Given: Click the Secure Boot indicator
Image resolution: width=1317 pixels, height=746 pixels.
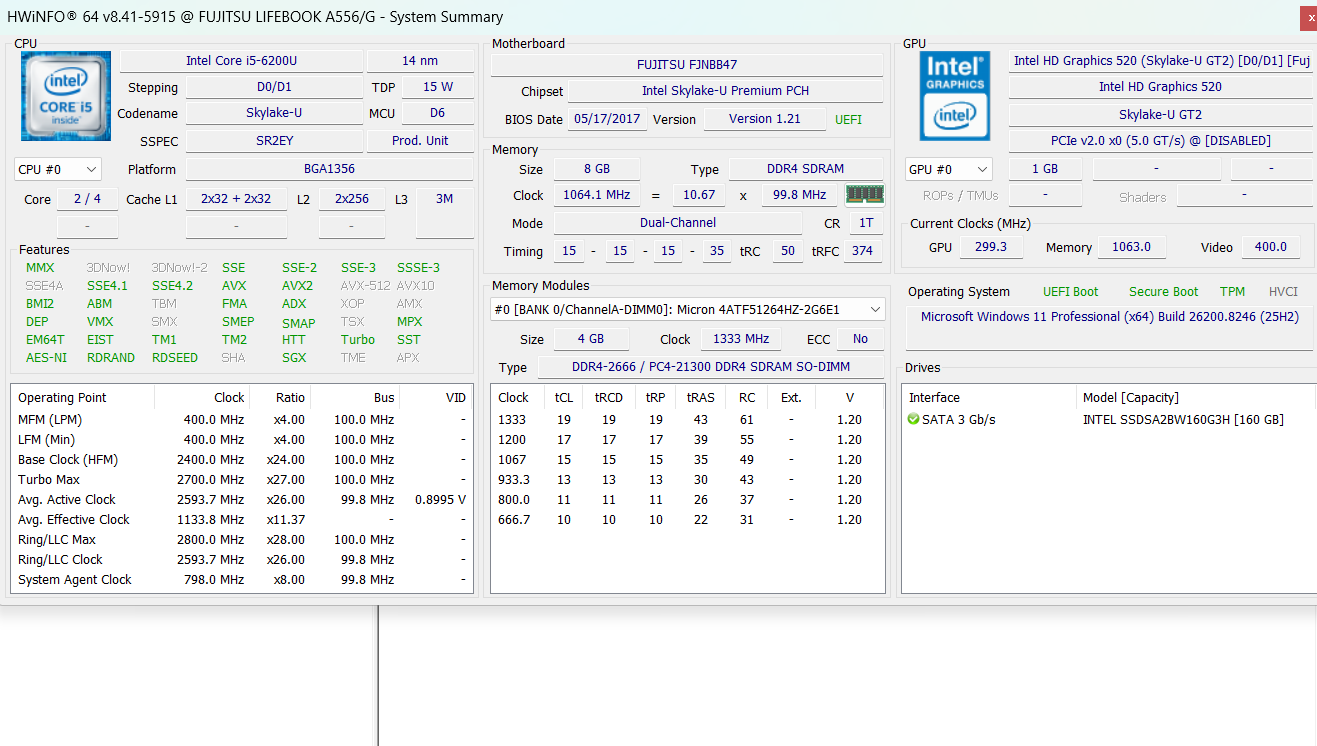Looking at the screenshot, I should 1163,292.
